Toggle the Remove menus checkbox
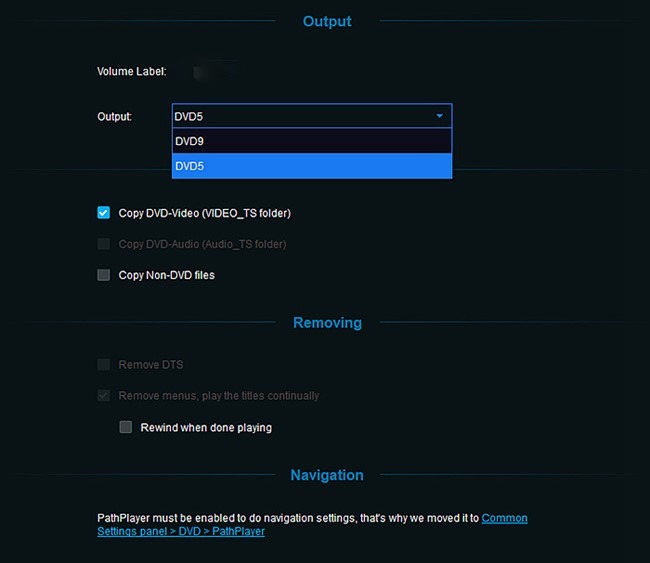Screen dimensions: 650x563 (x=104, y=396)
